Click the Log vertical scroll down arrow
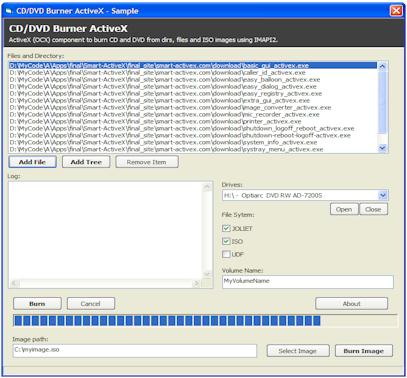 pos(207,274)
